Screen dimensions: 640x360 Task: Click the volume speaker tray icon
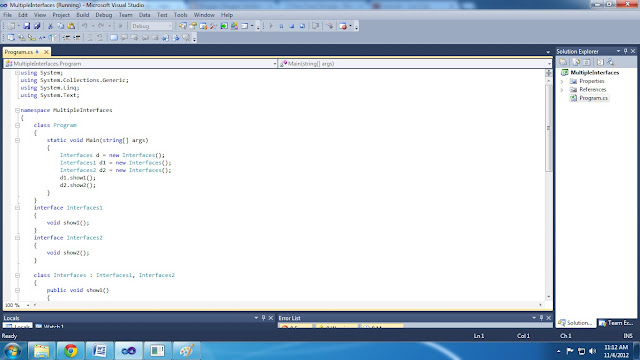593,351
